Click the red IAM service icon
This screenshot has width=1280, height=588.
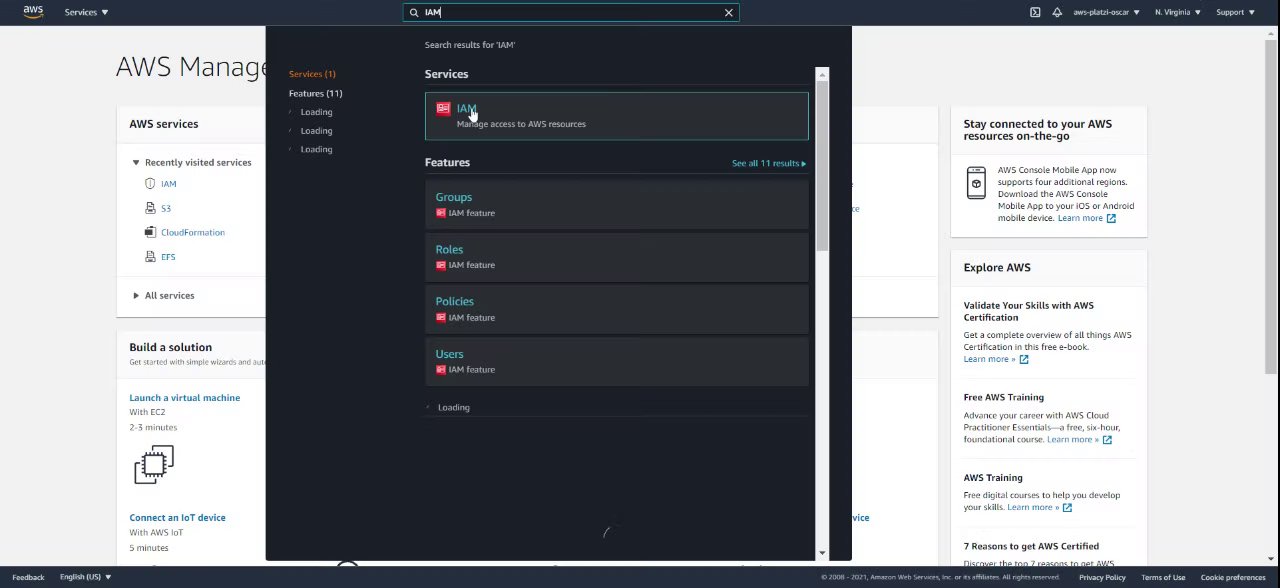click(443, 108)
